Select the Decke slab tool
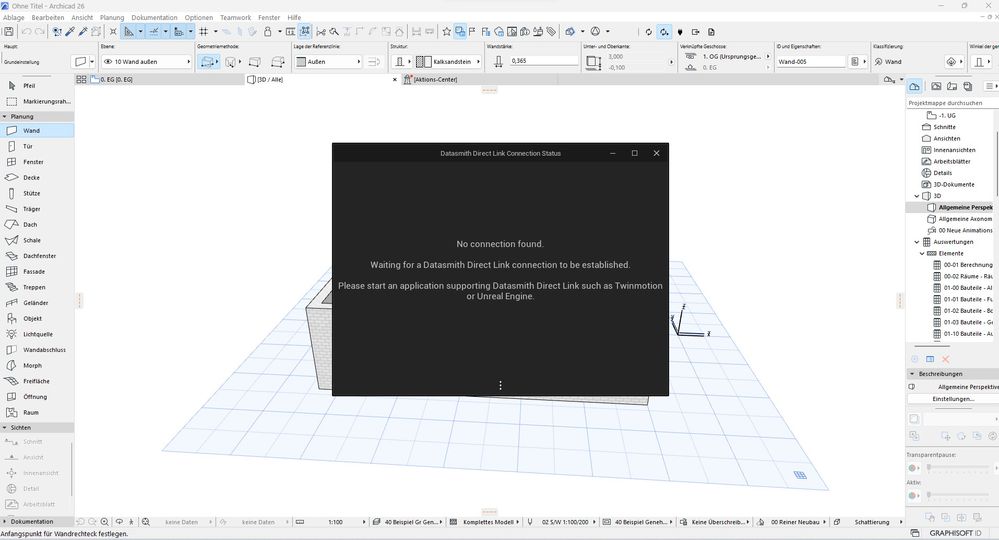Viewport: 999px width, 540px height. [x=37, y=178]
